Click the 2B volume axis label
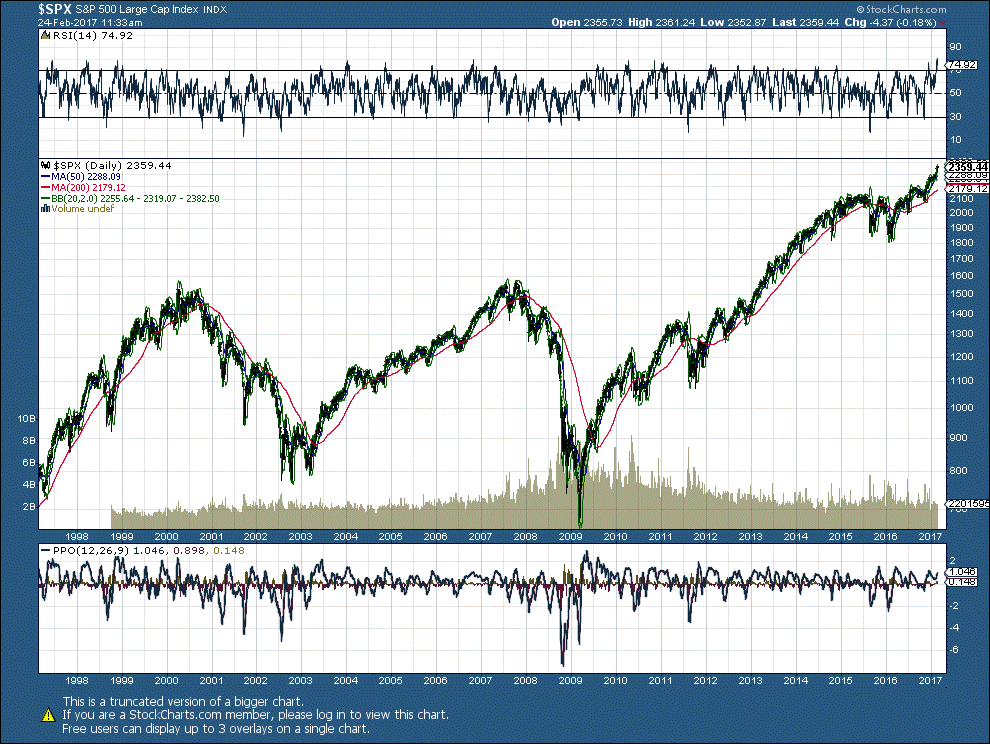990x744 pixels. point(29,507)
